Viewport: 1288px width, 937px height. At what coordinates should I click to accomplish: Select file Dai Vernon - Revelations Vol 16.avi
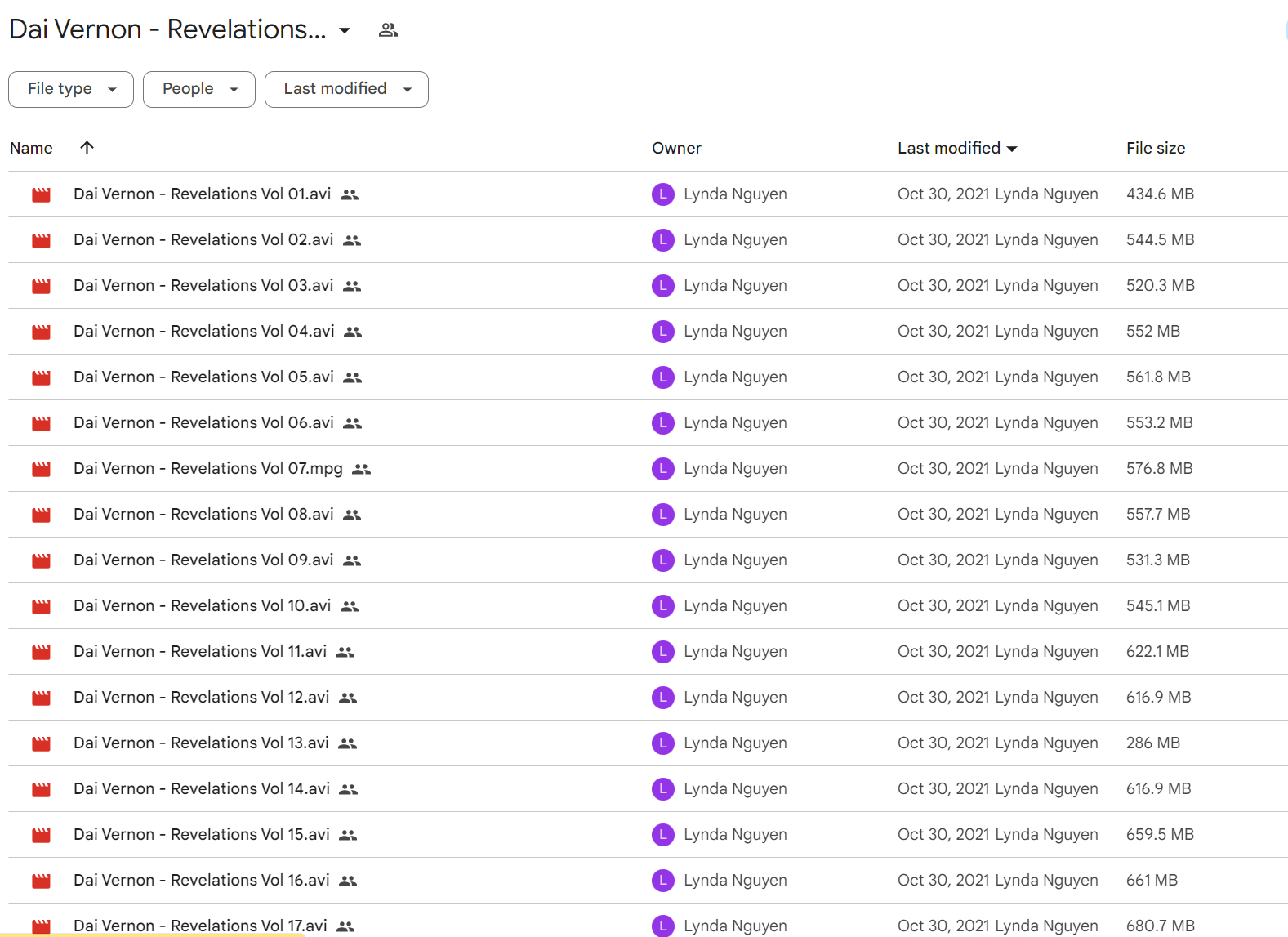click(x=202, y=881)
